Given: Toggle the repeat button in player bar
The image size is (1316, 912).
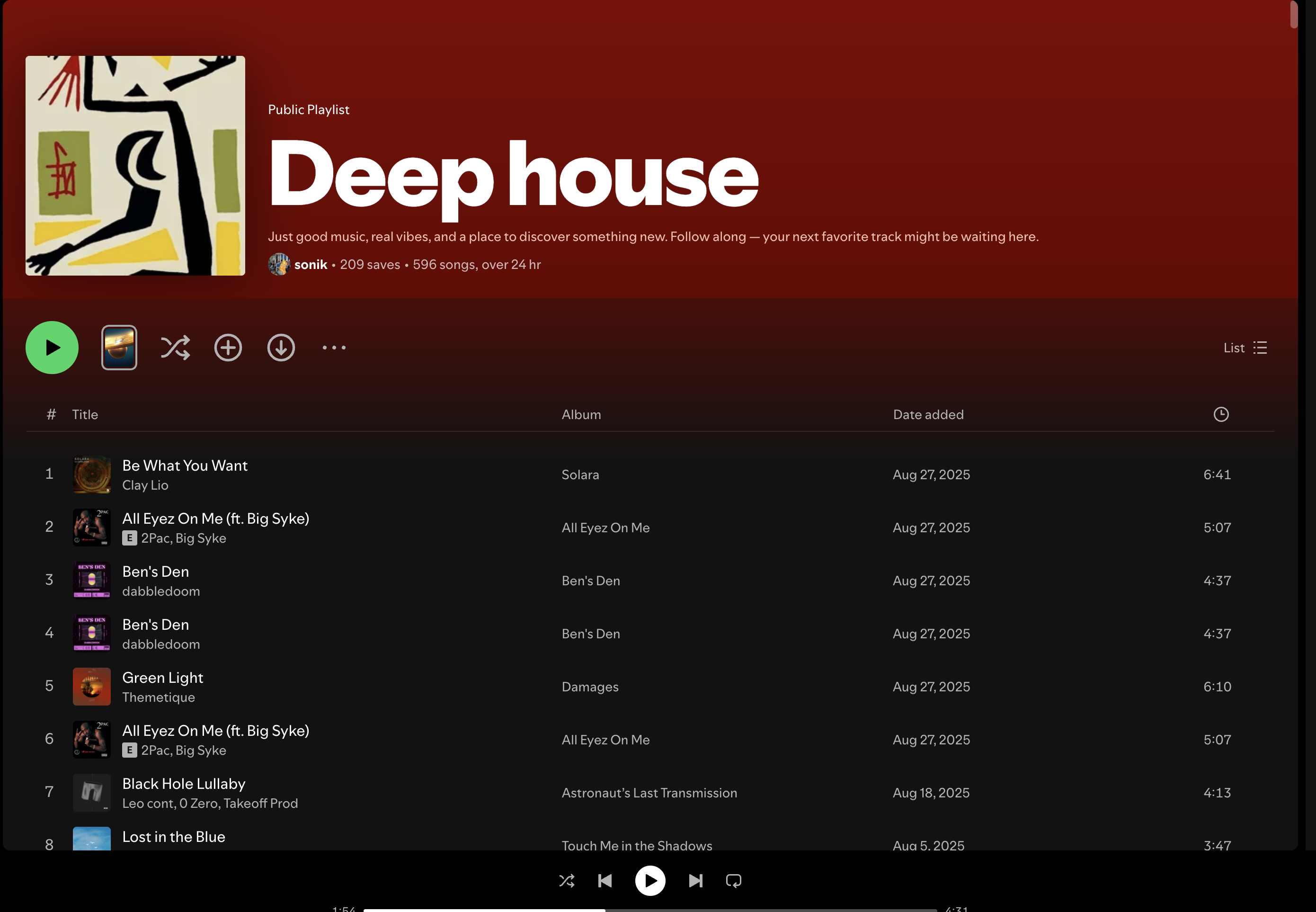Looking at the screenshot, I should click(733, 881).
